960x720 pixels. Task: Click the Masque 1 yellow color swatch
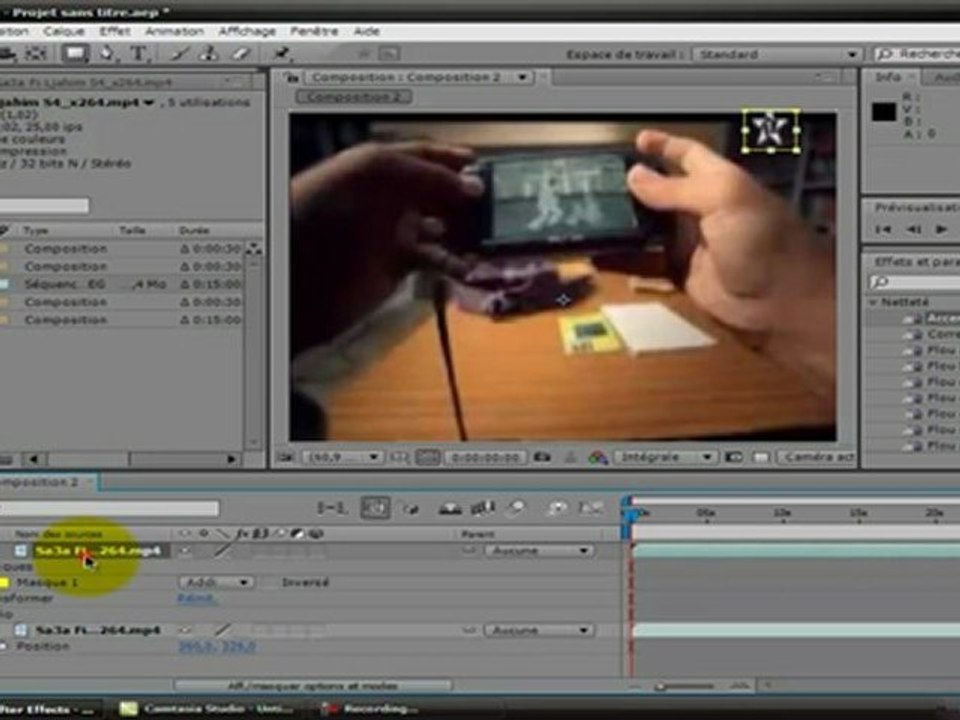point(4,582)
